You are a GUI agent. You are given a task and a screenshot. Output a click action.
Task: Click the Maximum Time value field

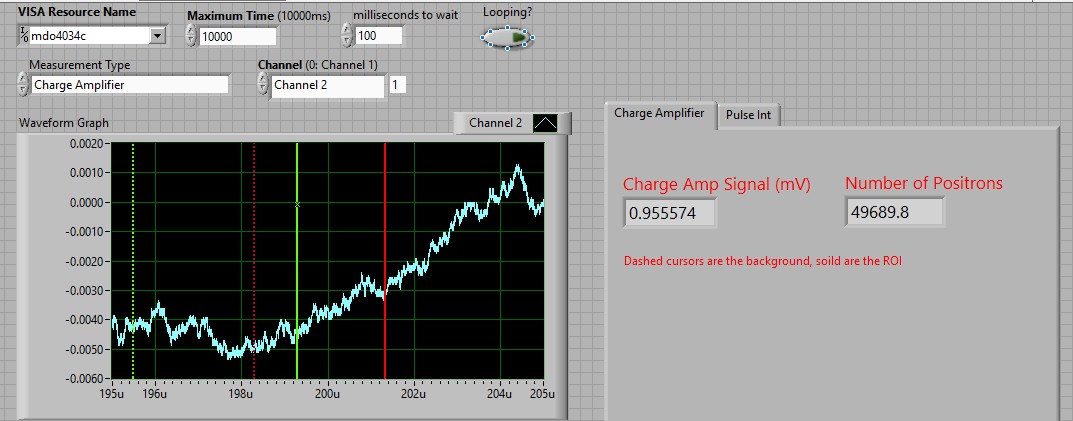click(237, 36)
